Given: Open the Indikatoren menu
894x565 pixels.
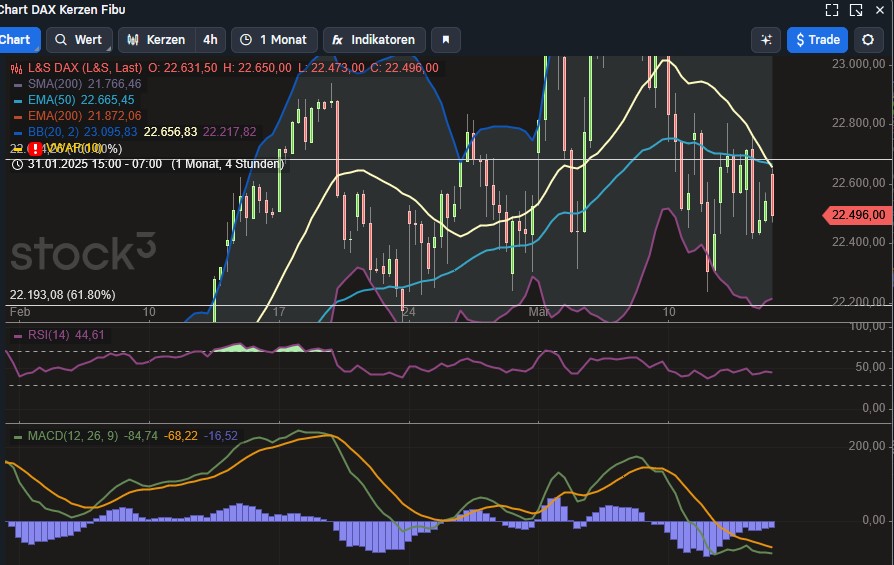Looking at the screenshot, I should coord(374,40).
